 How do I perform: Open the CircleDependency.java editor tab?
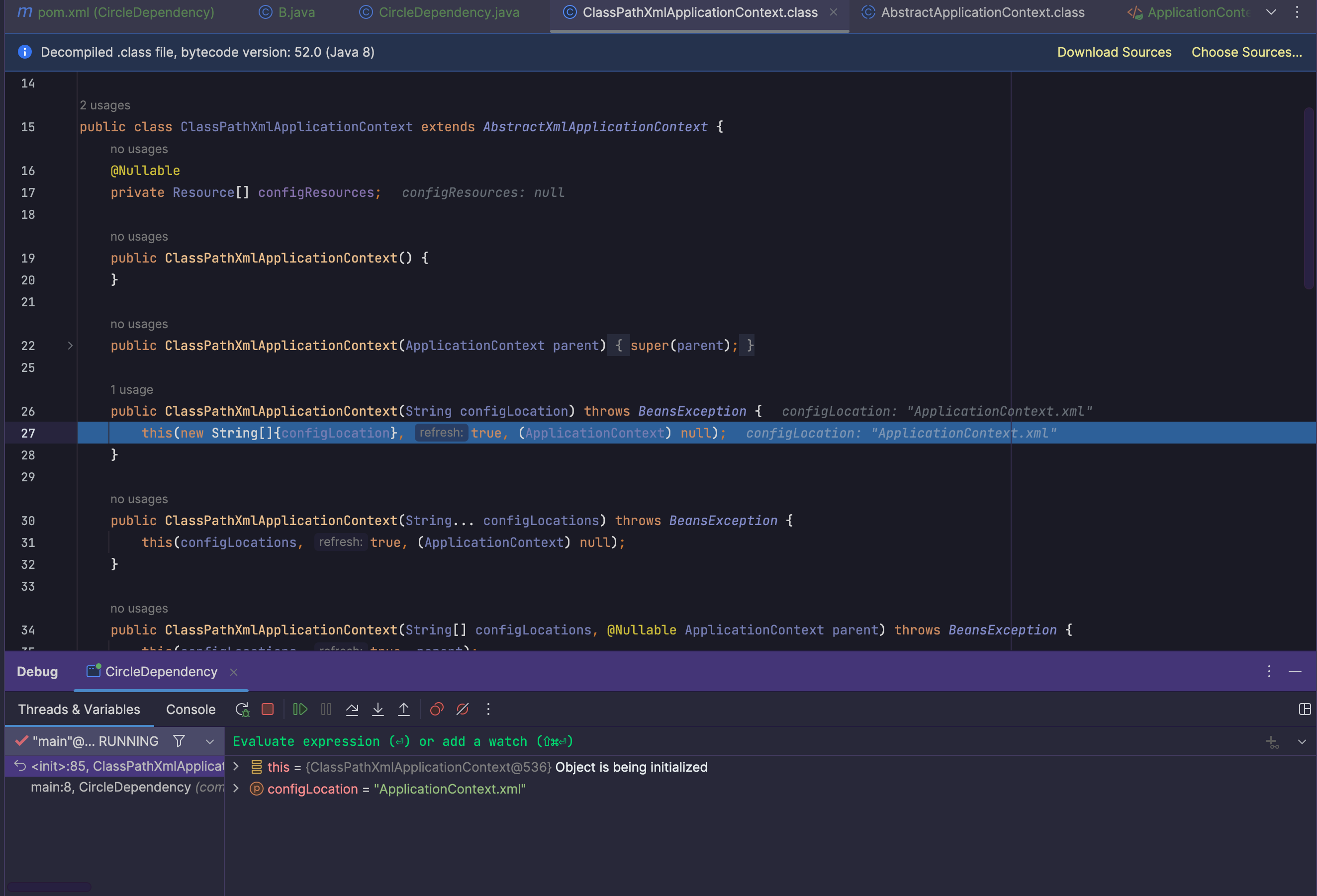pyautogui.click(x=448, y=12)
